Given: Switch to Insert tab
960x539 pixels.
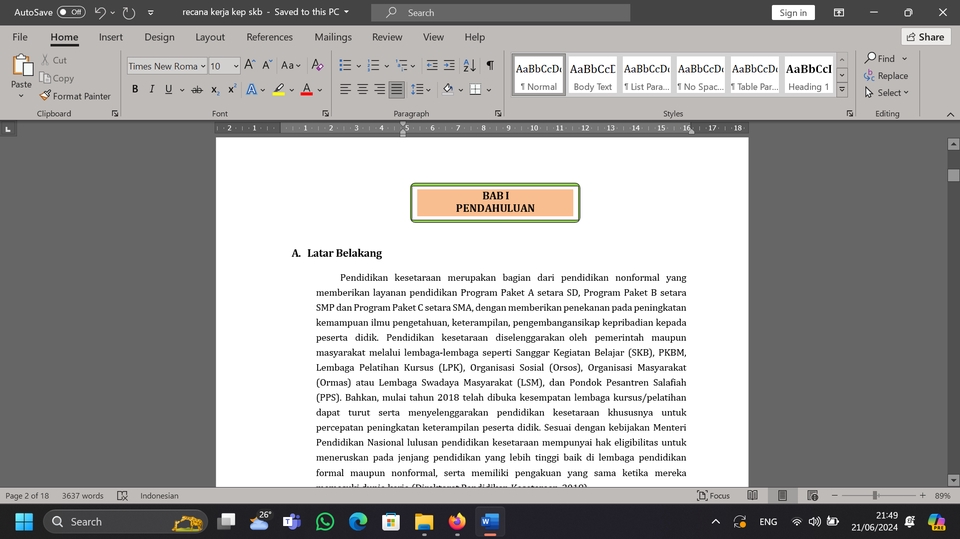Looking at the screenshot, I should tap(111, 37).
